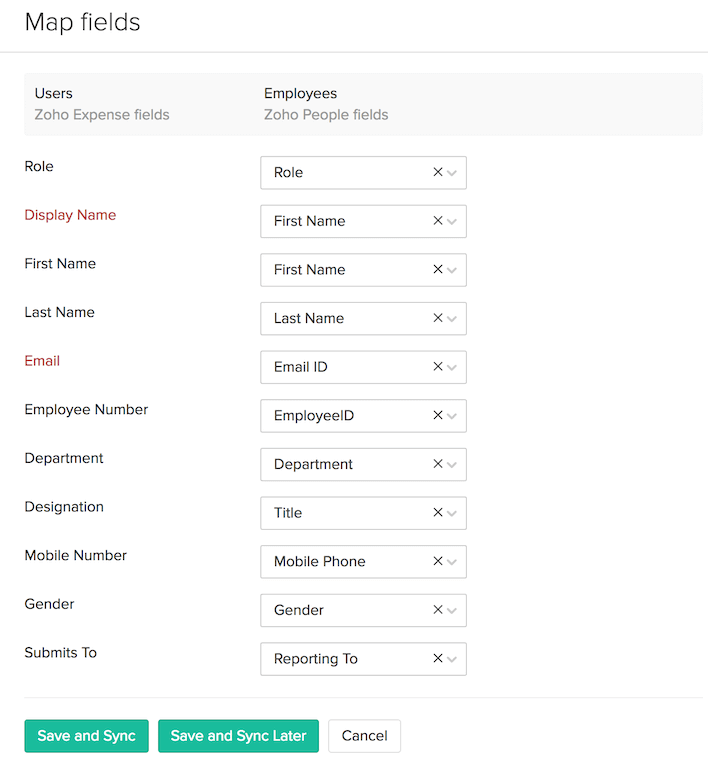This screenshot has width=708, height=768.
Task: Remove Department mapping with X icon
Action: click(438, 464)
